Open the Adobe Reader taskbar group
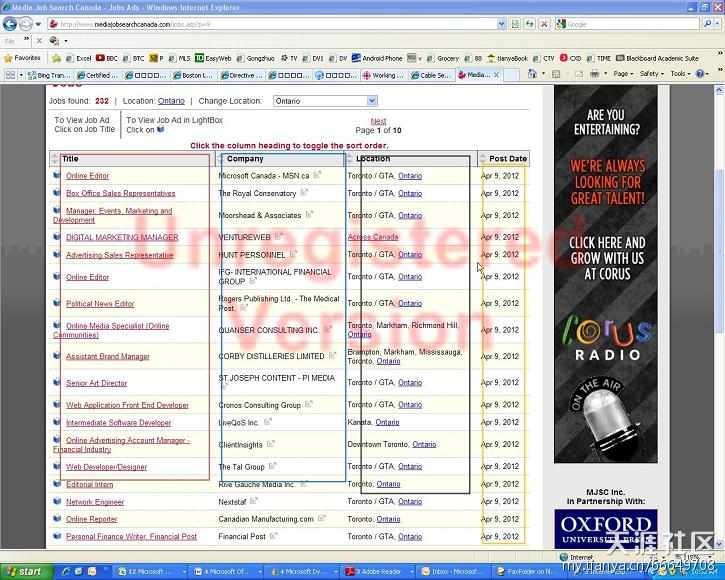Image resolution: width=725 pixels, height=580 pixels. tap(377, 572)
